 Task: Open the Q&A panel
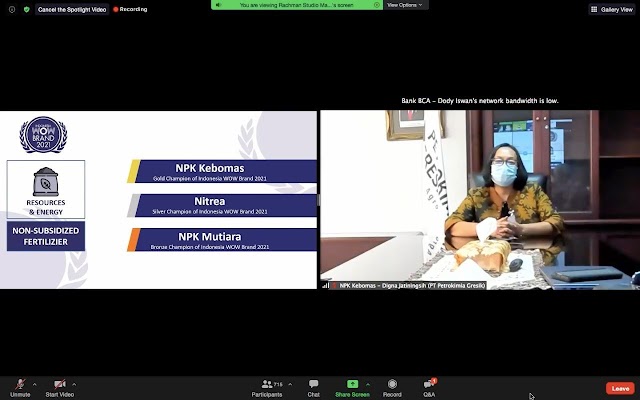(x=429, y=388)
